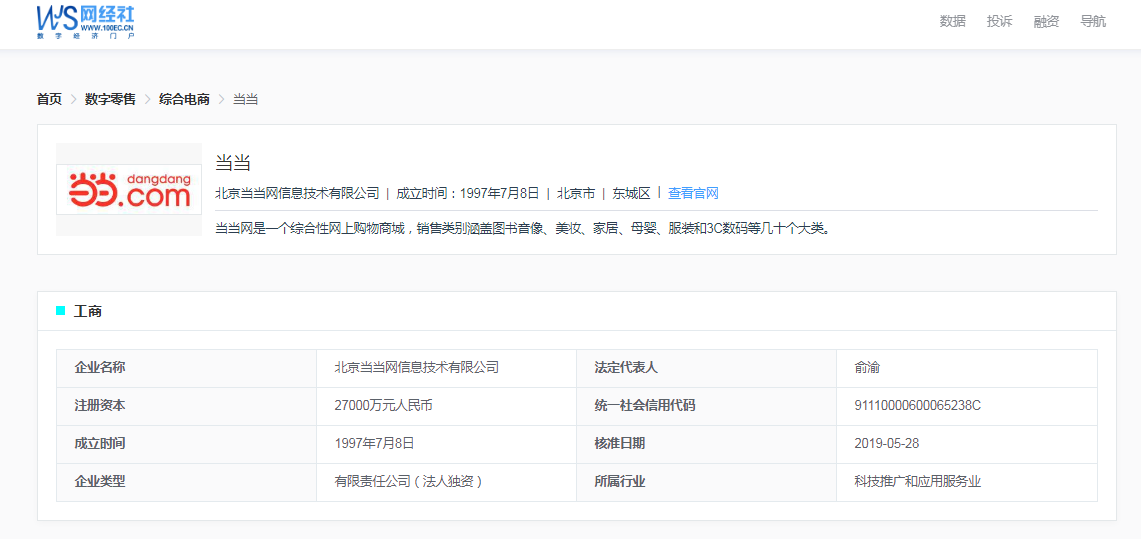
Task: Select 当当 in the breadcrumb
Action: [x=245, y=99]
